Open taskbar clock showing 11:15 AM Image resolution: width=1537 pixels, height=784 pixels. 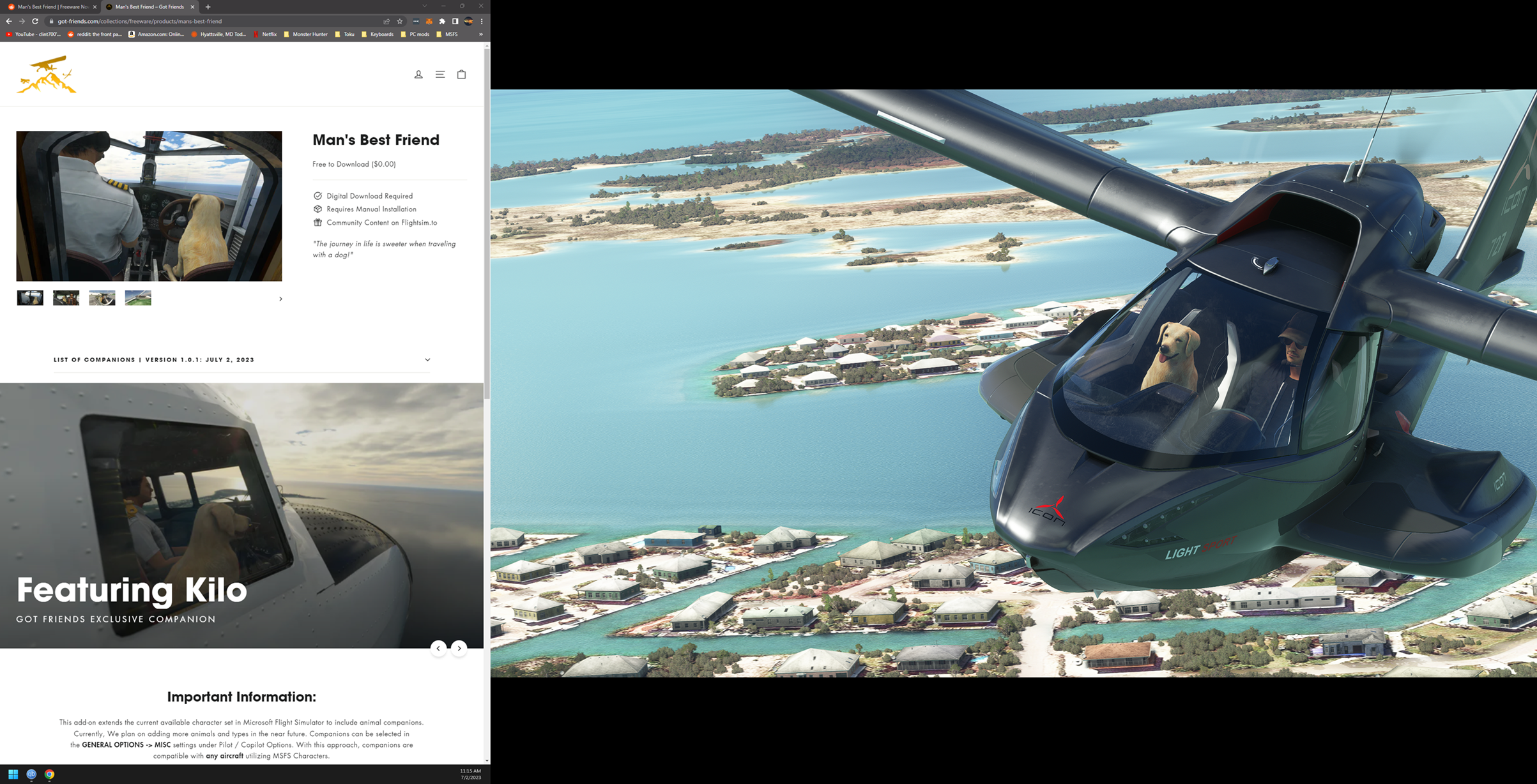click(471, 774)
